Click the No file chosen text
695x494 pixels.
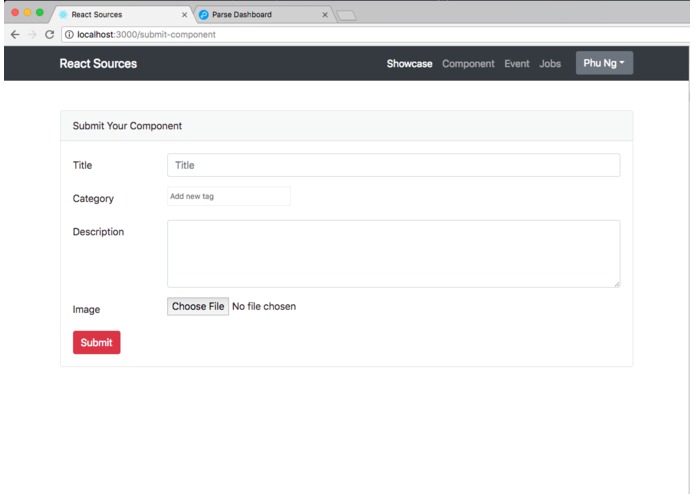click(264, 306)
